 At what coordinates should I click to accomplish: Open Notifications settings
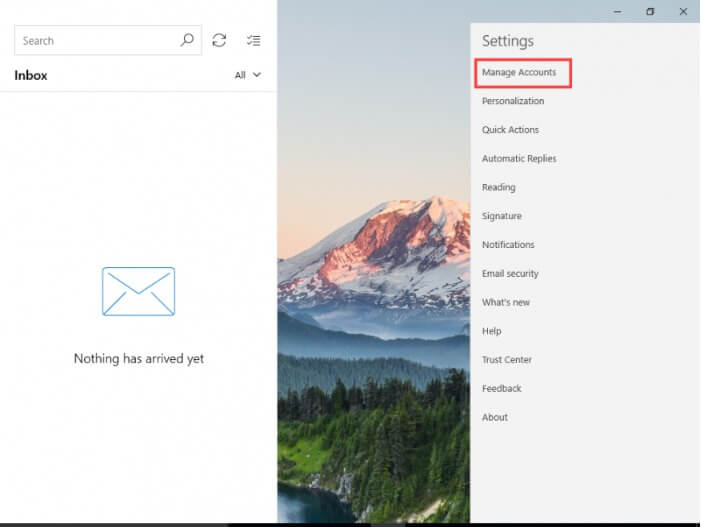tap(508, 245)
